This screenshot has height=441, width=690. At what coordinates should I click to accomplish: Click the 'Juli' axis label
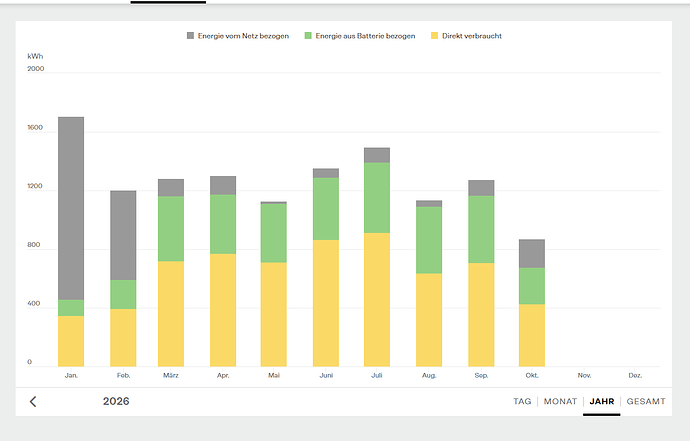[x=377, y=375]
